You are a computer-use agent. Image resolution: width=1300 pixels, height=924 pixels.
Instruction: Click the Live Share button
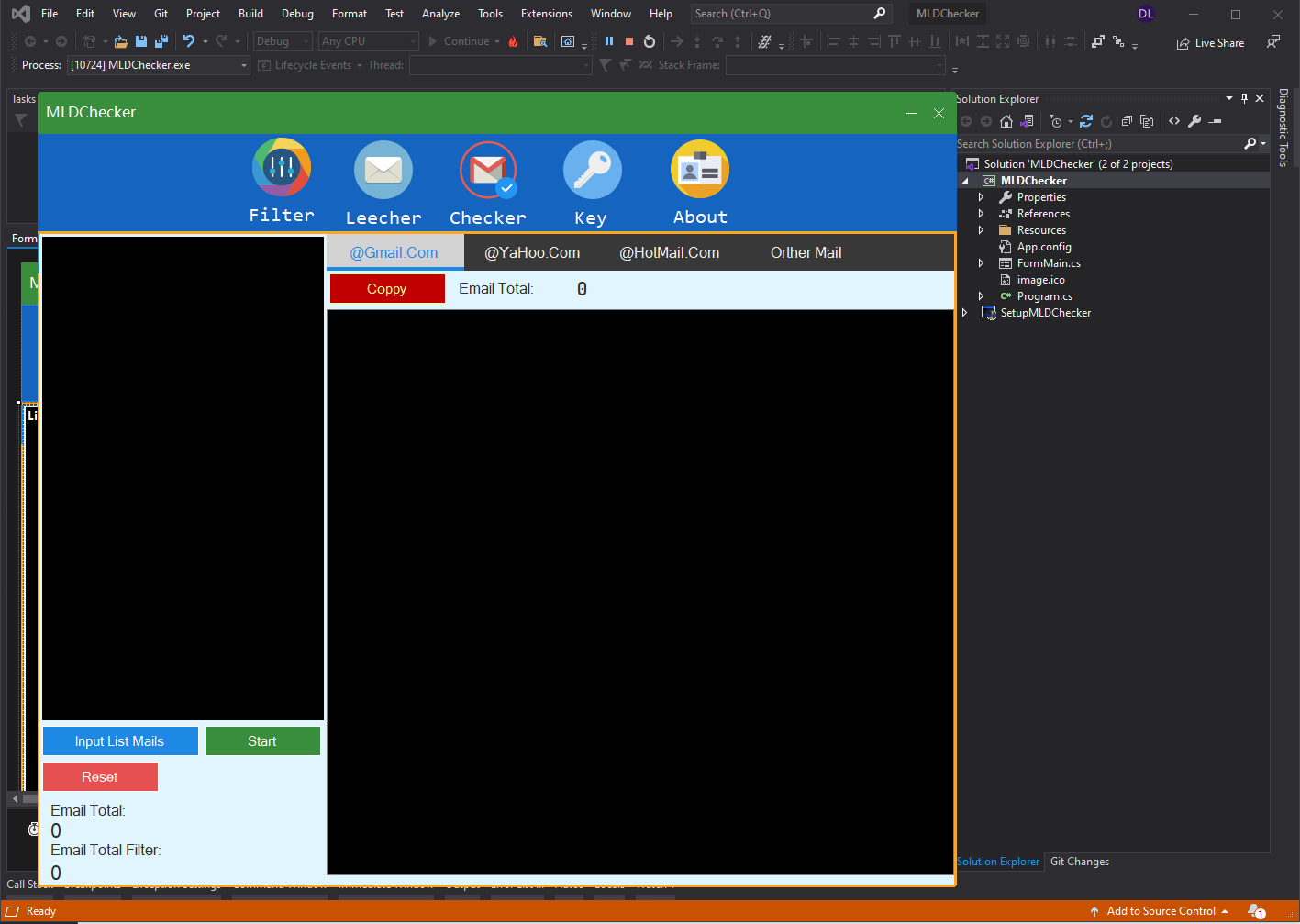tap(1211, 43)
